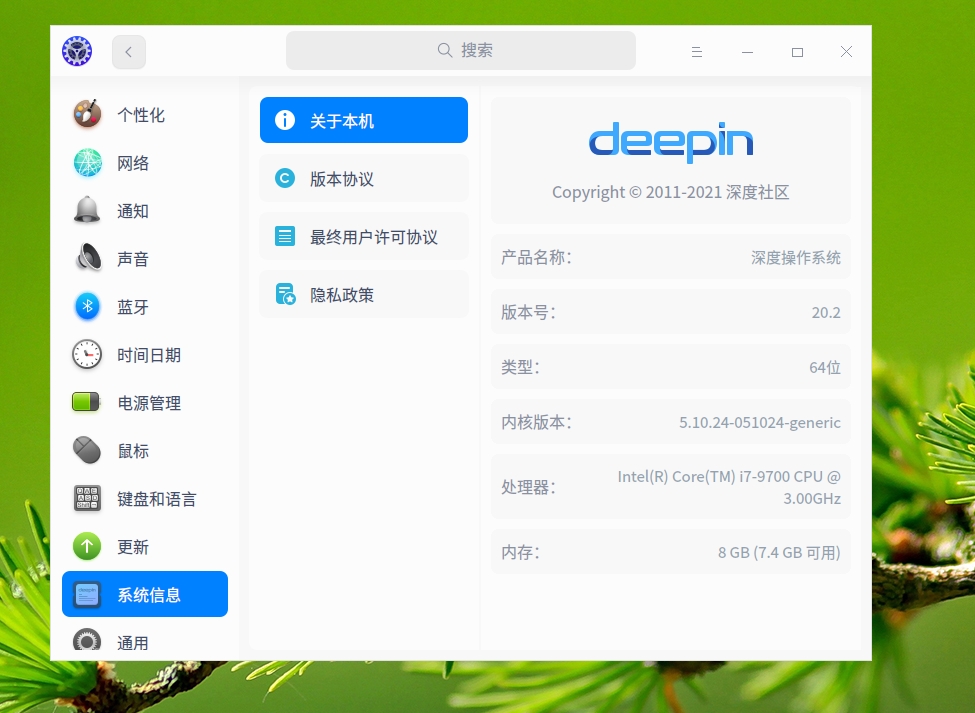
Task: Click the Intel(R) Core(TM) i7-9700 processor value
Action: click(729, 487)
